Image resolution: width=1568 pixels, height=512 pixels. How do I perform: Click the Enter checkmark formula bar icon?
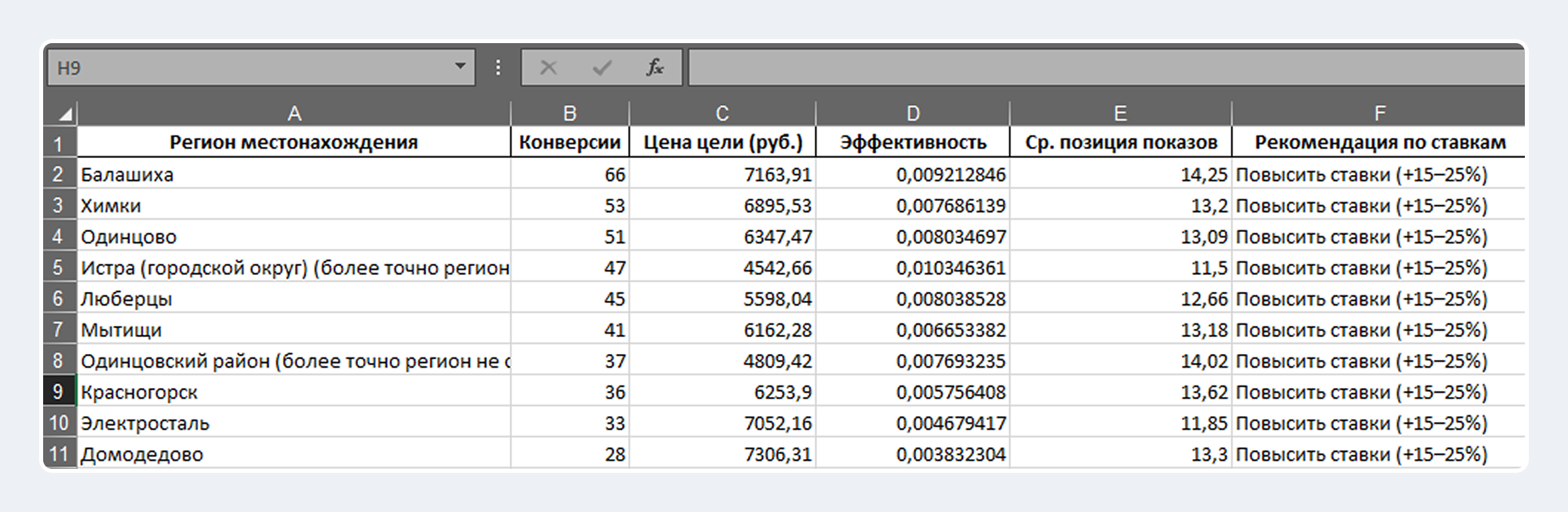(x=602, y=67)
